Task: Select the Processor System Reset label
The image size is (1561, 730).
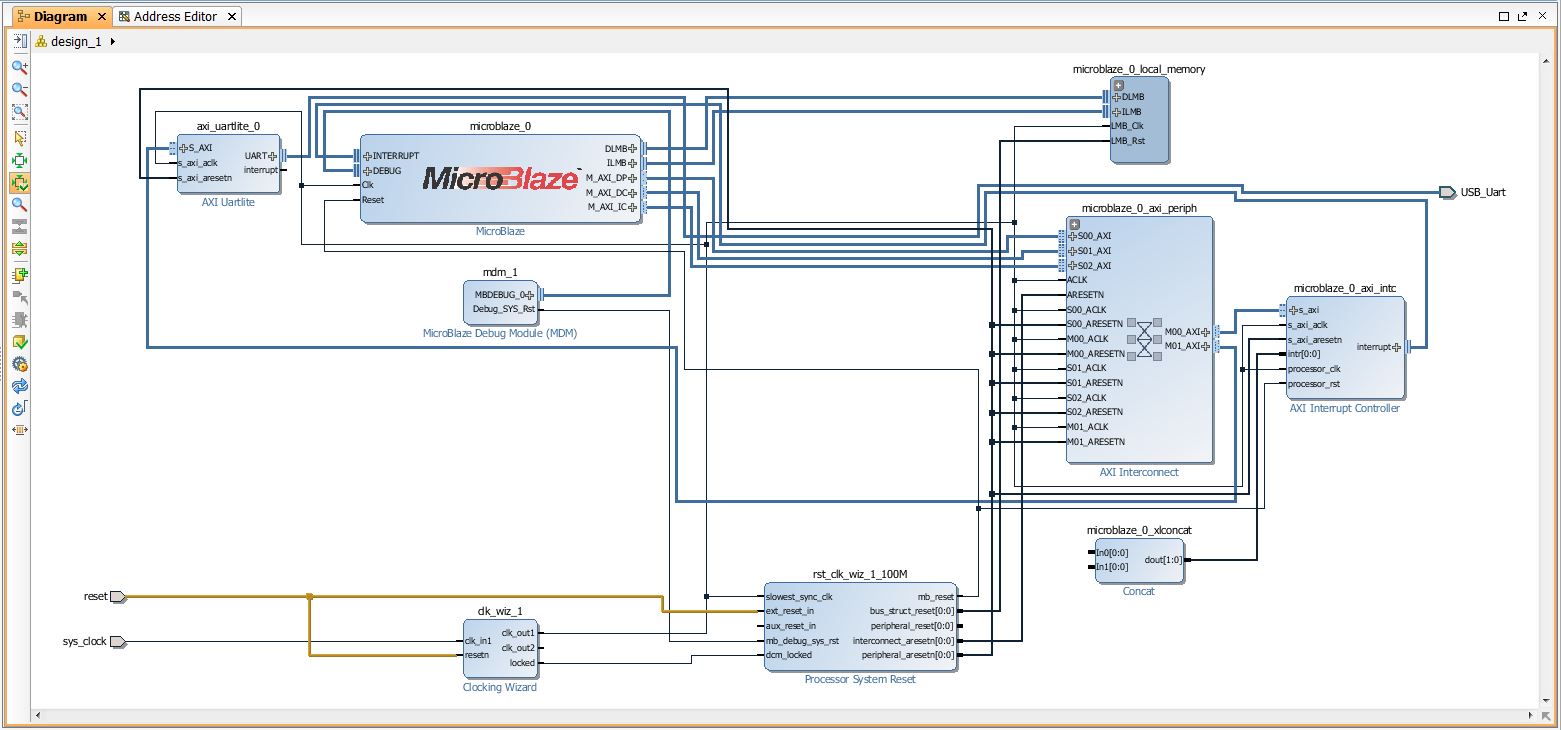Action: pos(860,680)
